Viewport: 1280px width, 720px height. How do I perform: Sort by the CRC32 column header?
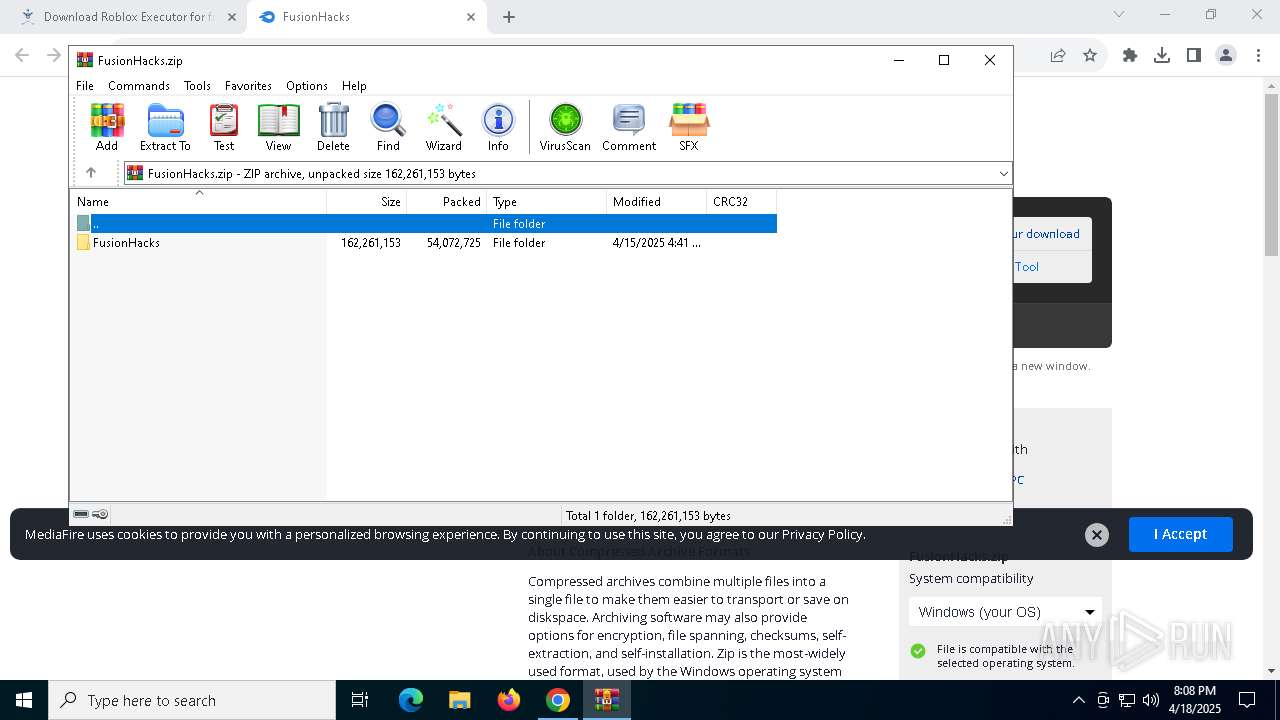pos(741,201)
